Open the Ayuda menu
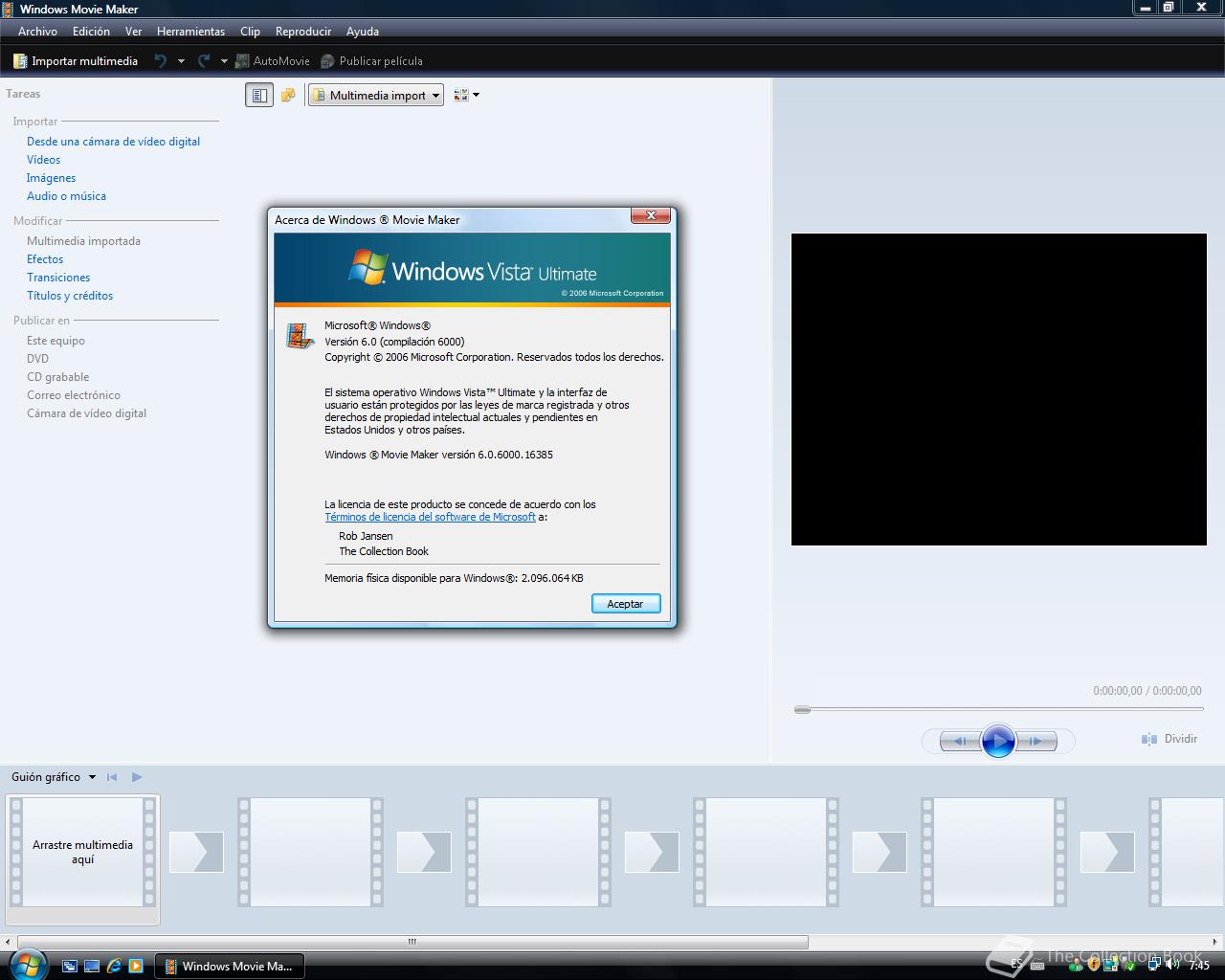 click(x=362, y=31)
